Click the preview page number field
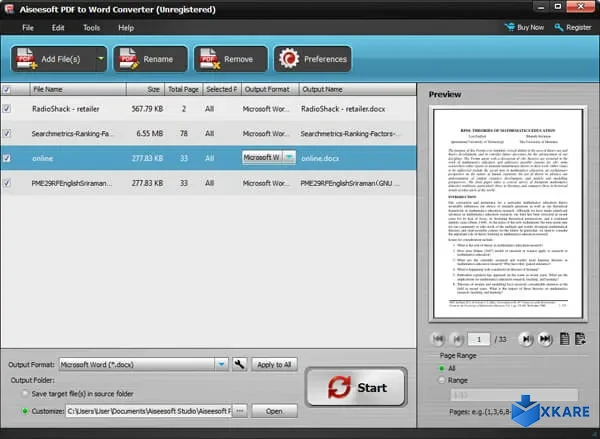 (479, 339)
